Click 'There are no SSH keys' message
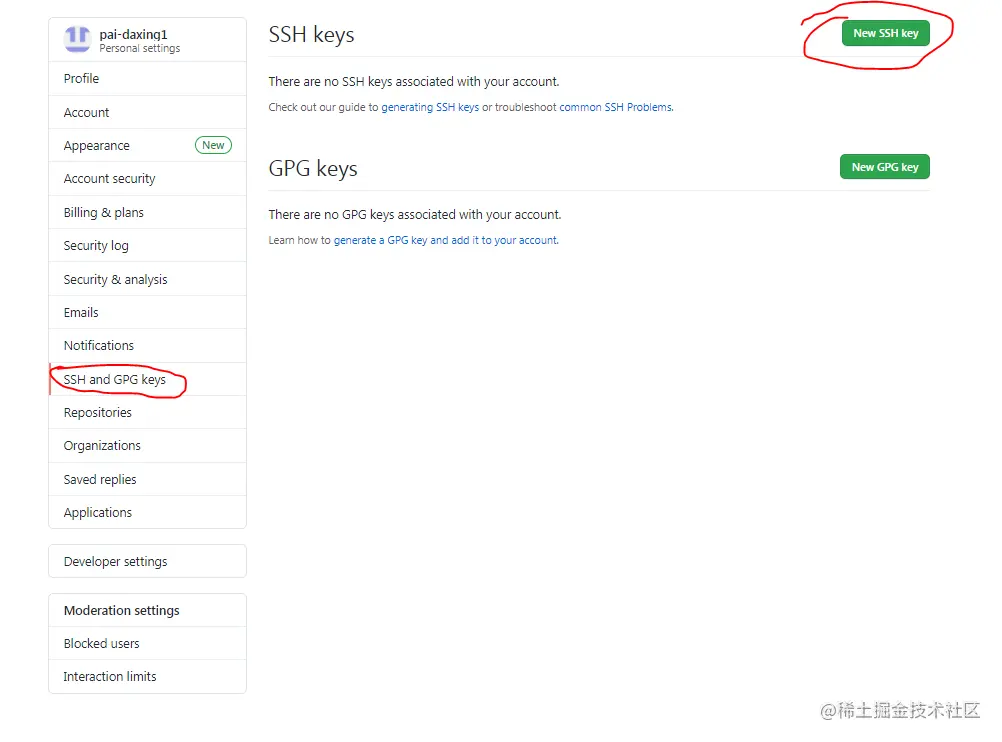The width and height of the screenshot is (1002, 742). [414, 82]
